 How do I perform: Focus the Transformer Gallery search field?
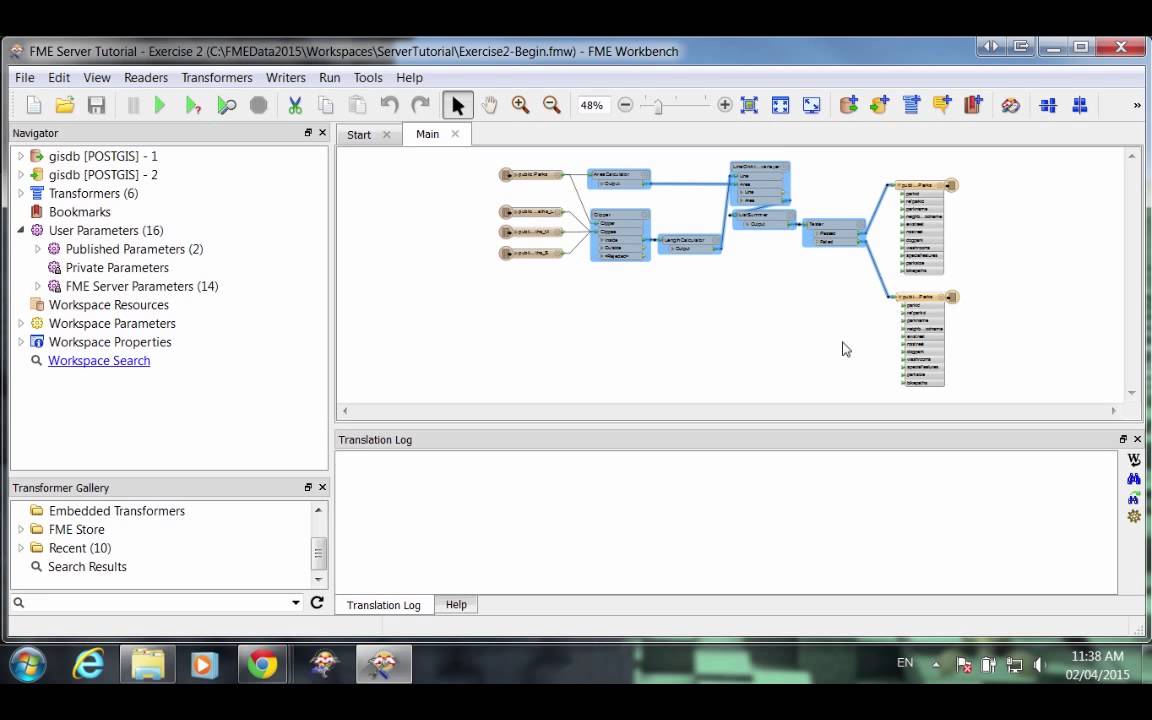(x=158, y=602)
